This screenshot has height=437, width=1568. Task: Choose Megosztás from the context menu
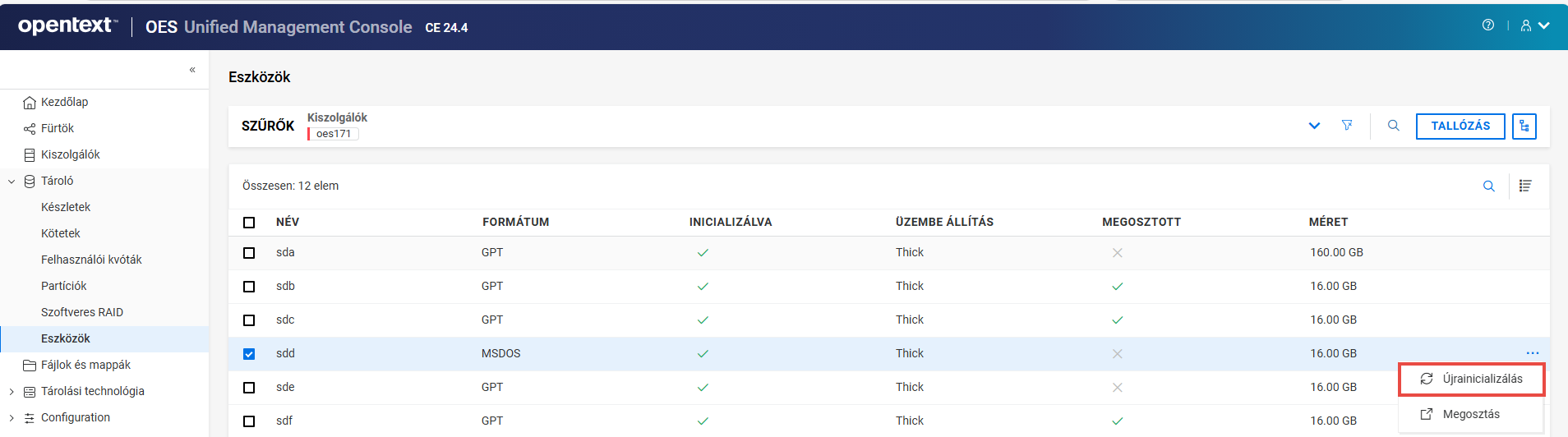pyautogui.click(x=1470, y=414)
